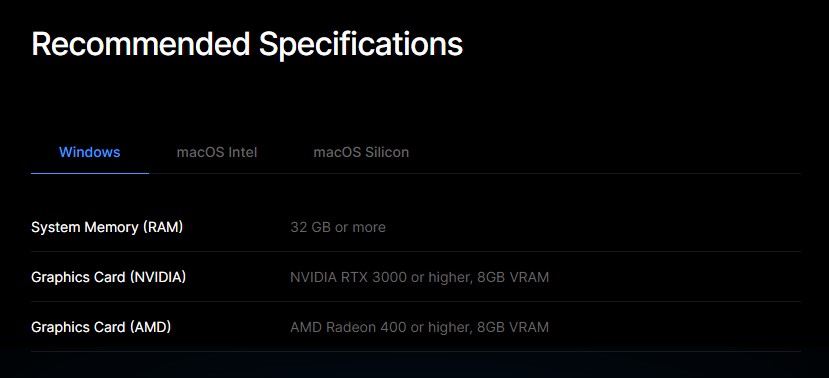Image resolution: width=829 pixels, height=378 pixels.
Task: Select the Graphics Card (AMD) label
Action: (x=101, y=327)
